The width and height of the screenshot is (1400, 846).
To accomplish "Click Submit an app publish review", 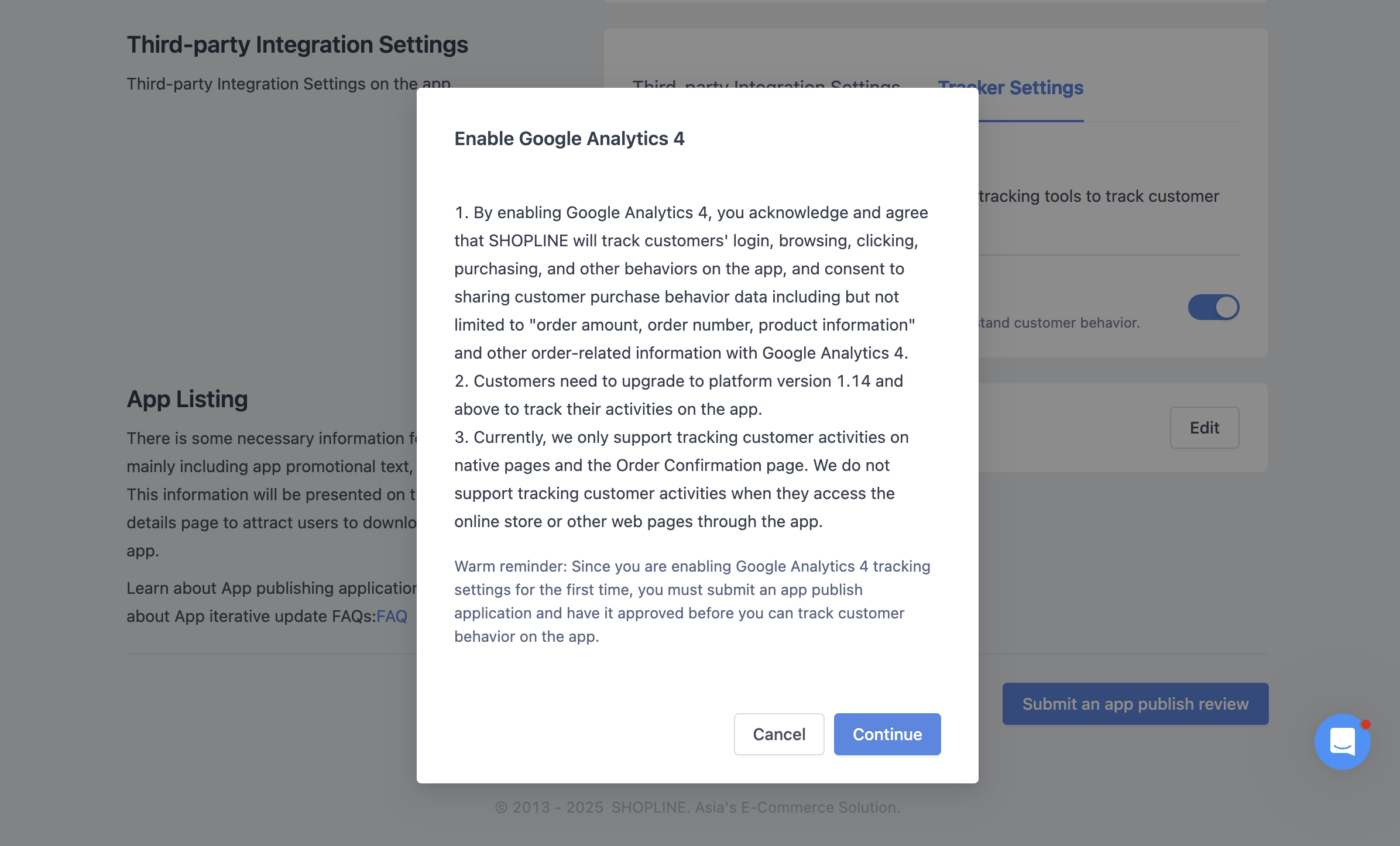I will click(x=1135, y=704).
